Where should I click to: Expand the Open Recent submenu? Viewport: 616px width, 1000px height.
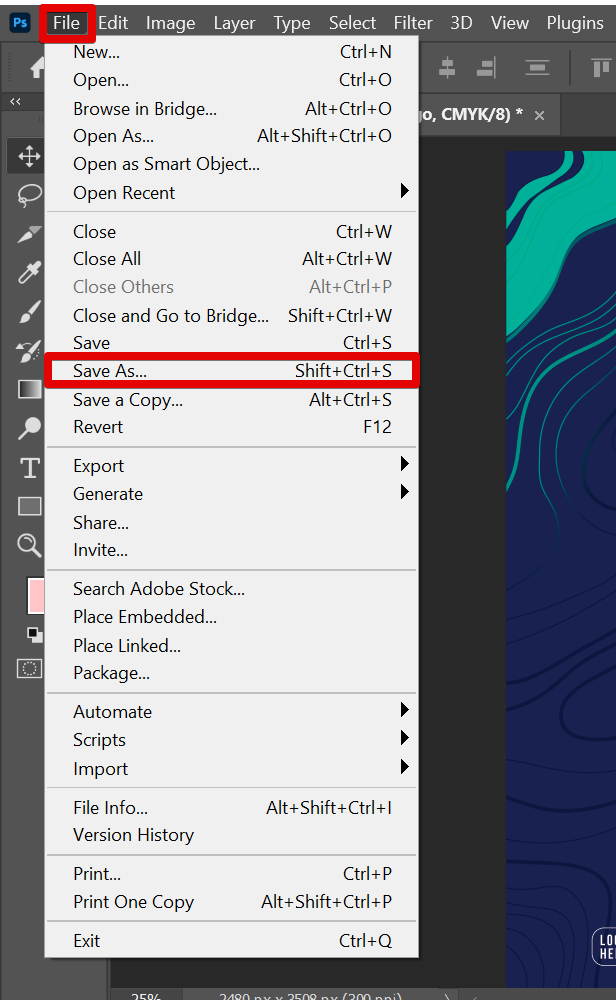tap(405, 191)
